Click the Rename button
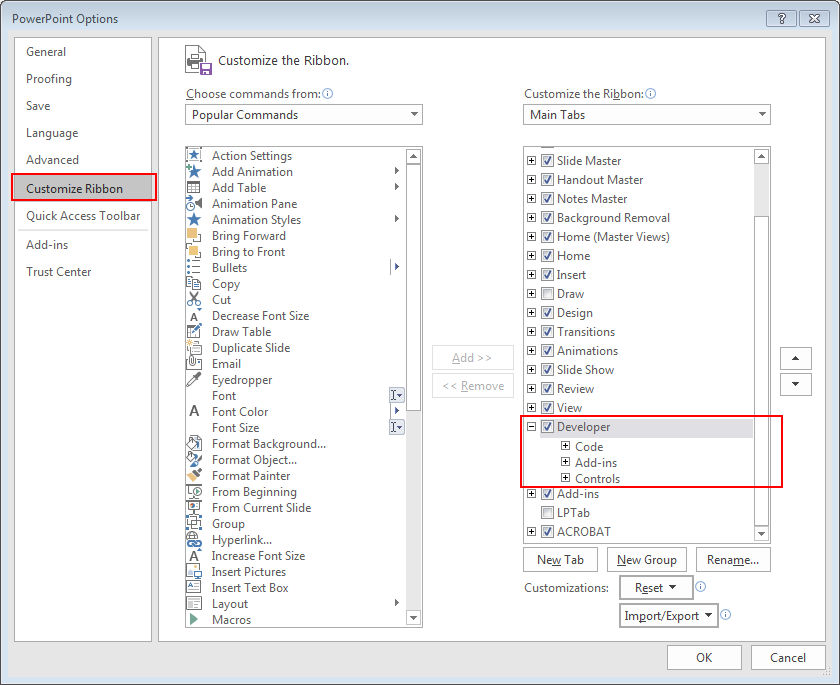 [x=733, y=559]
